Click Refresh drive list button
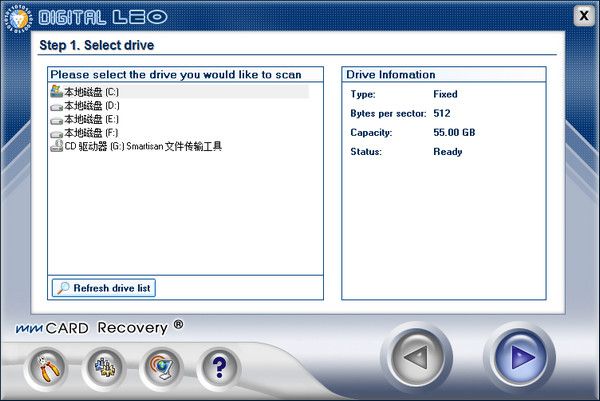This screenshot has height=401, width=600. coord(104,288)
